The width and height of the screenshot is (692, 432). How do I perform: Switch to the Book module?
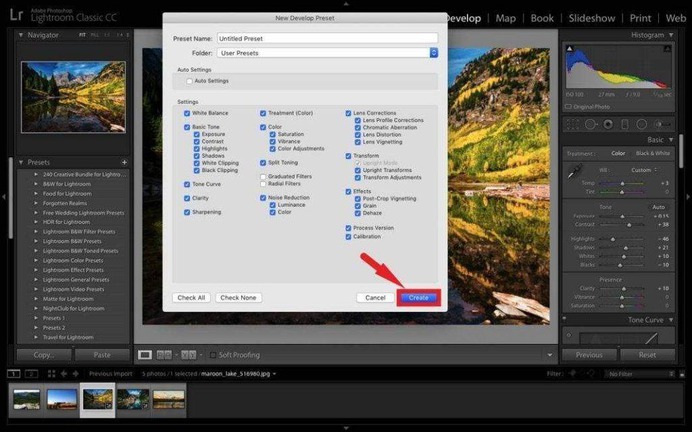tap(542, 18)
